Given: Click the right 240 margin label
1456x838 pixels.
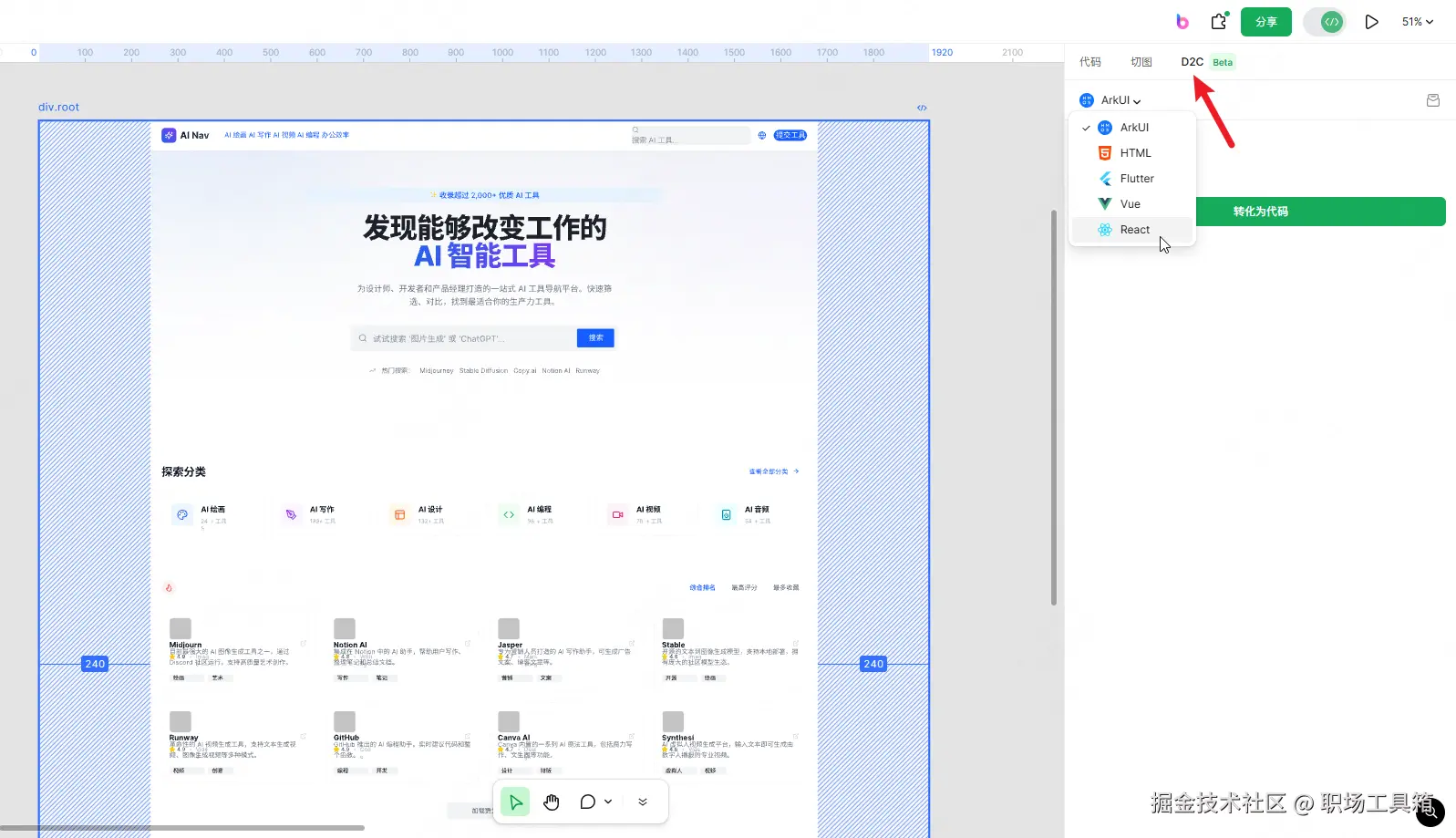Looking at the screenshot, I should (x=873, y=664).
